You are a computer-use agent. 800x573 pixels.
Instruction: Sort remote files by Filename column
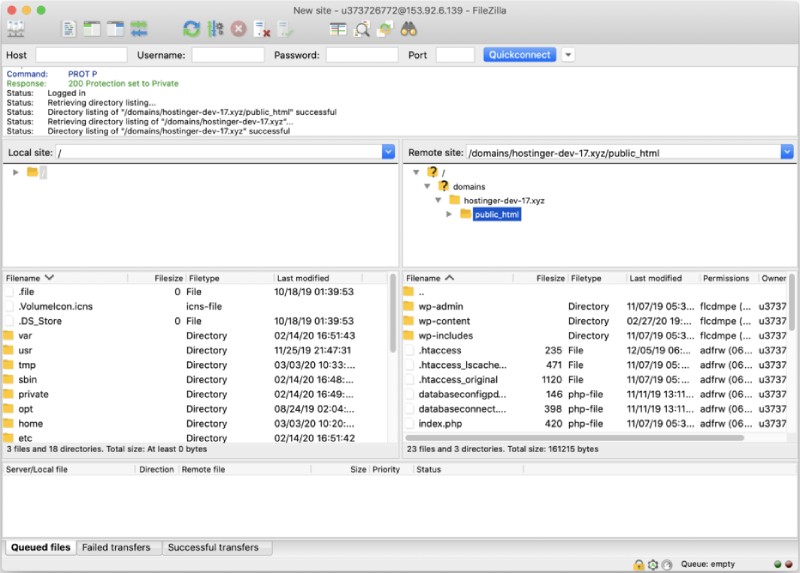click(x=458, y=278)
